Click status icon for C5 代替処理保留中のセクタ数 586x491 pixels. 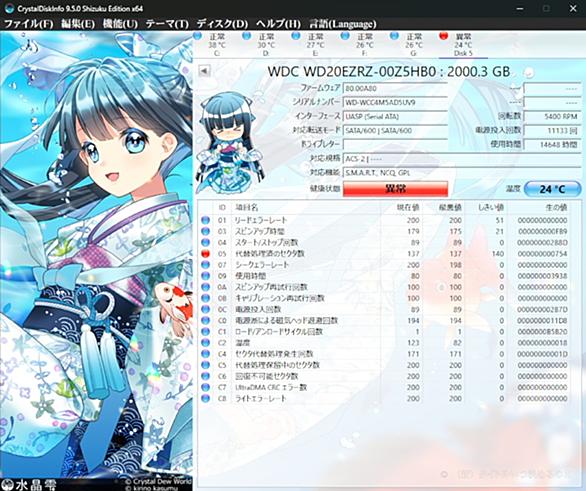click(205, 365)
